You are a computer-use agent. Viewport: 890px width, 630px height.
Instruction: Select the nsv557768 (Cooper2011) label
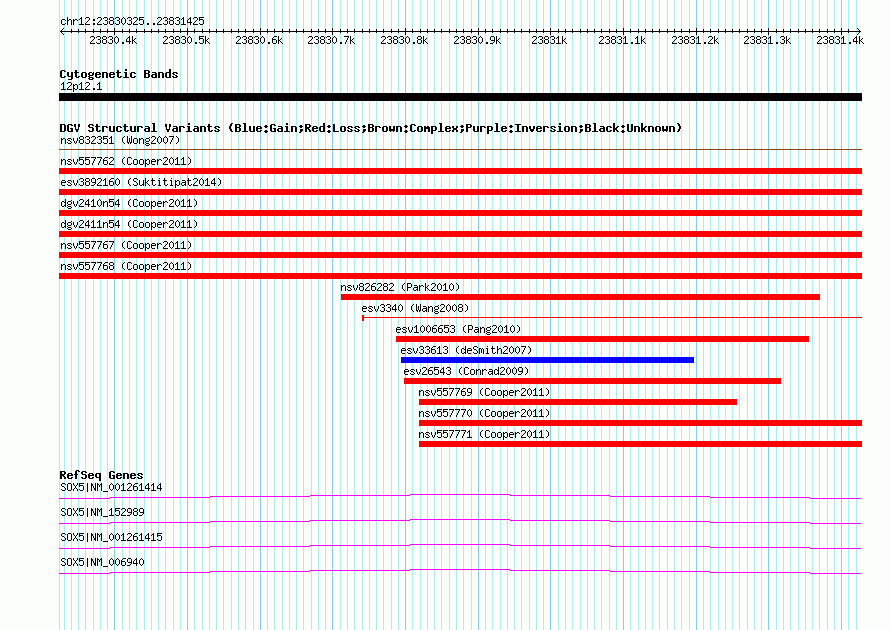click(126, 266)
